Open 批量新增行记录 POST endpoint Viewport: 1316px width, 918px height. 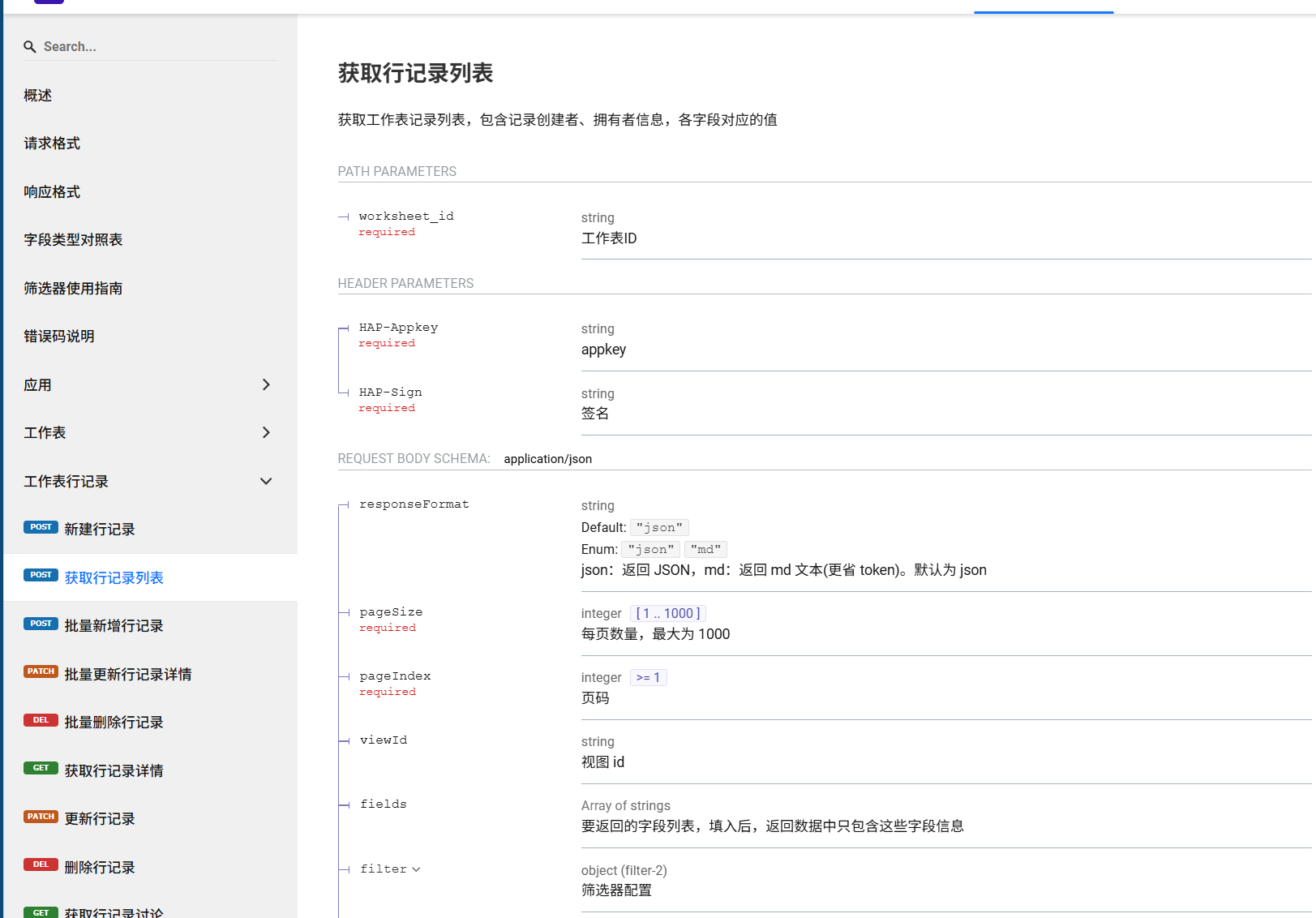tap(114, 625)
